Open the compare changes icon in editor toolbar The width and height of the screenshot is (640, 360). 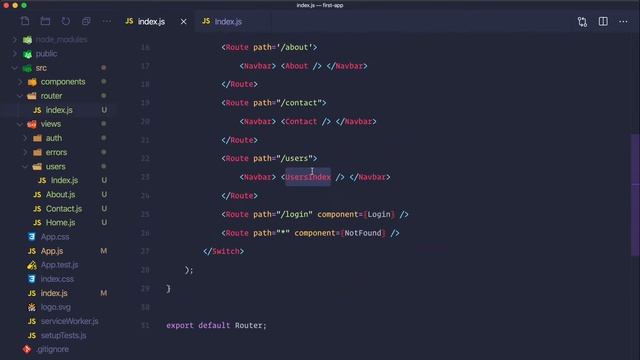point(582,22)
